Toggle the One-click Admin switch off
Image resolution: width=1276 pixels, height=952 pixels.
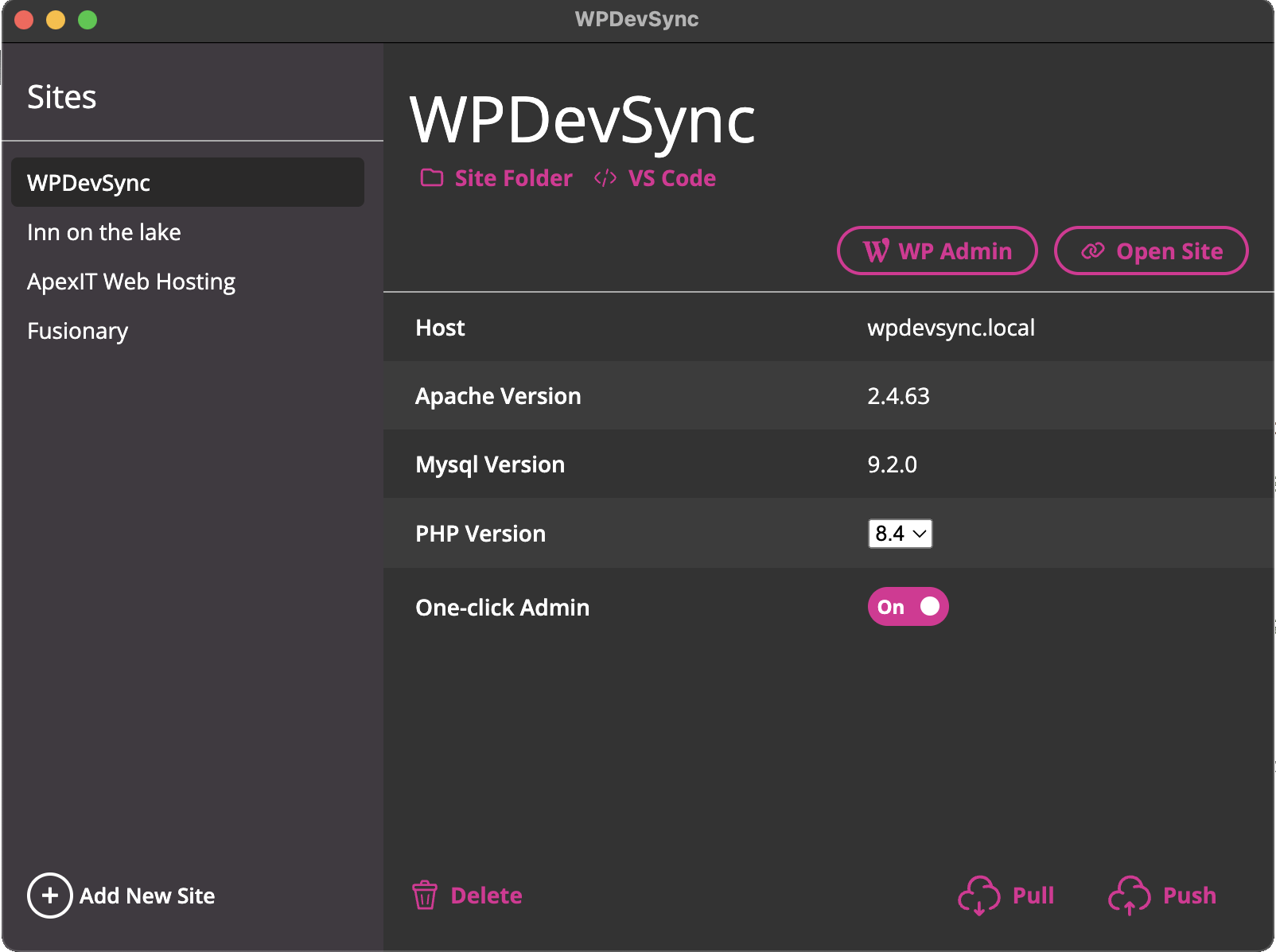coord(908,607)
